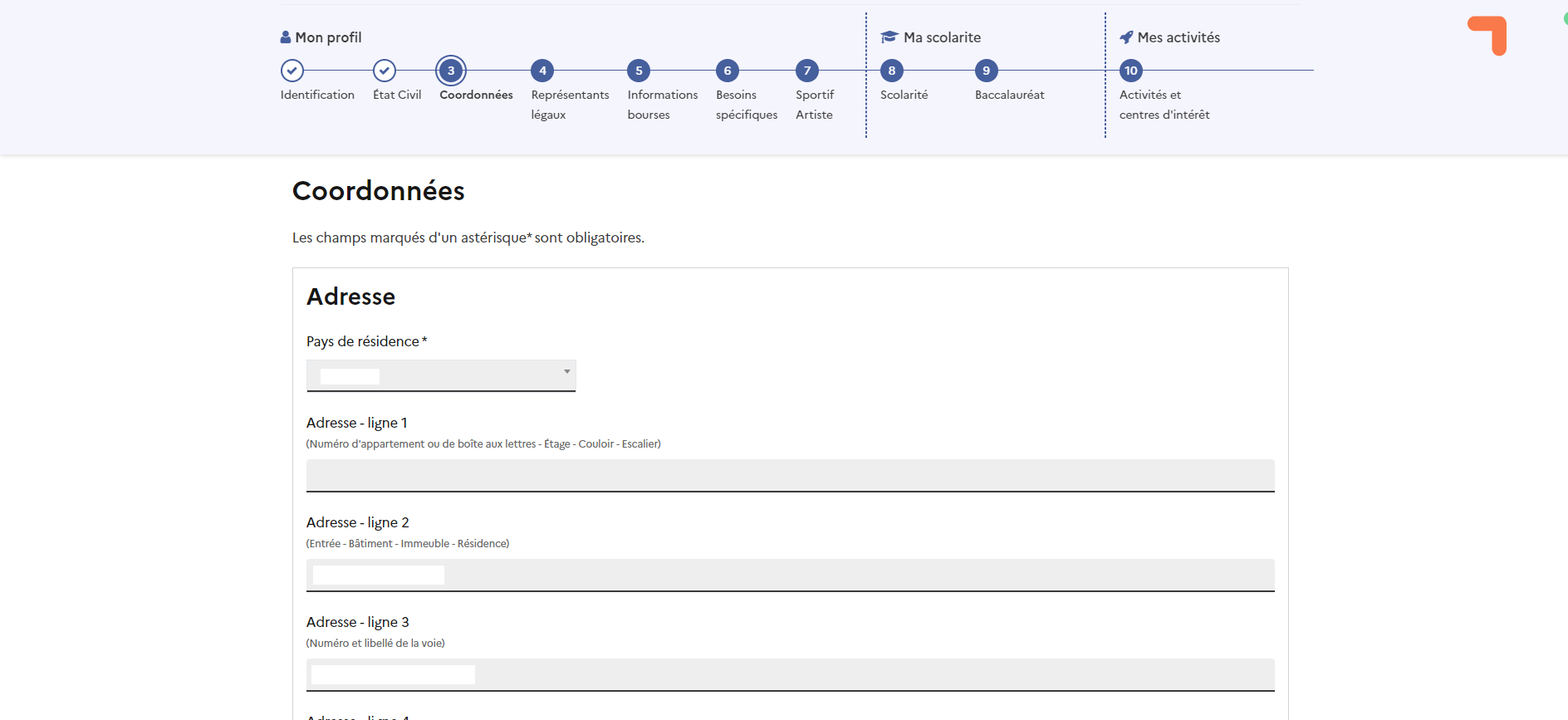Screen dimensions: 1568x720
Task: Open step 8 Scolarité circle
Action: pos(892,71)
